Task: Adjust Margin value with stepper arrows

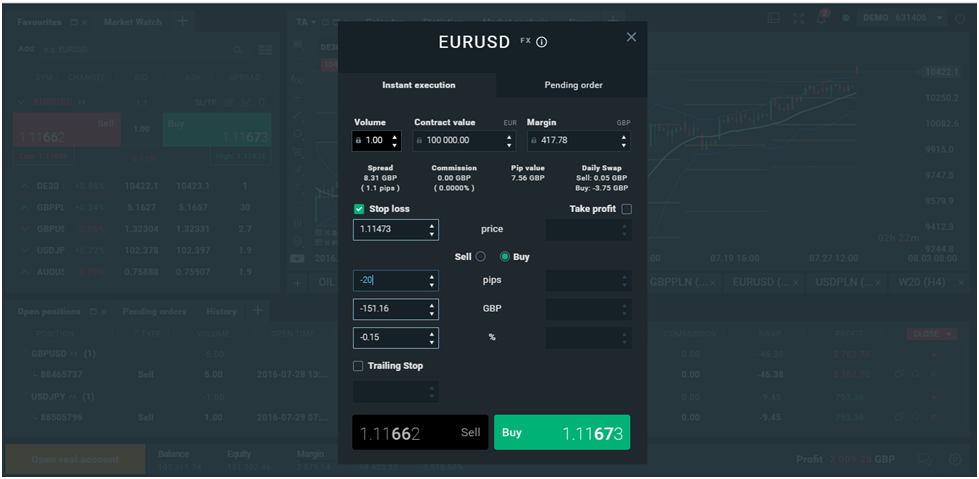Action: [x=624, y=141]
